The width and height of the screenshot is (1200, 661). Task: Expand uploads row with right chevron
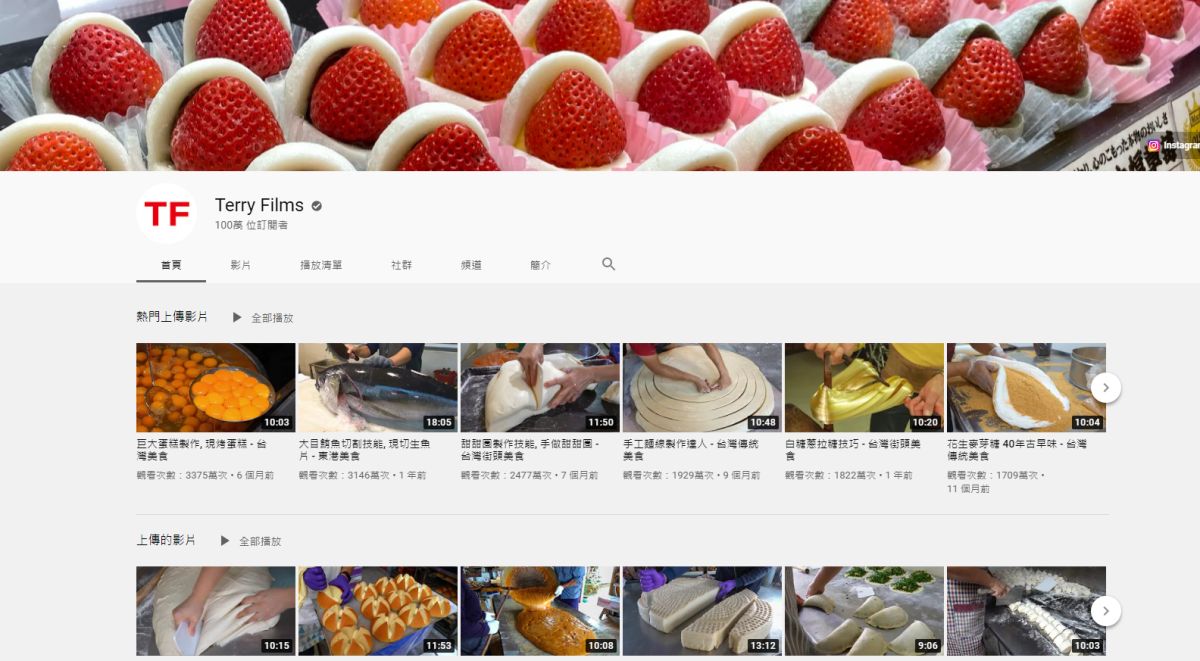click(1105, 611)
